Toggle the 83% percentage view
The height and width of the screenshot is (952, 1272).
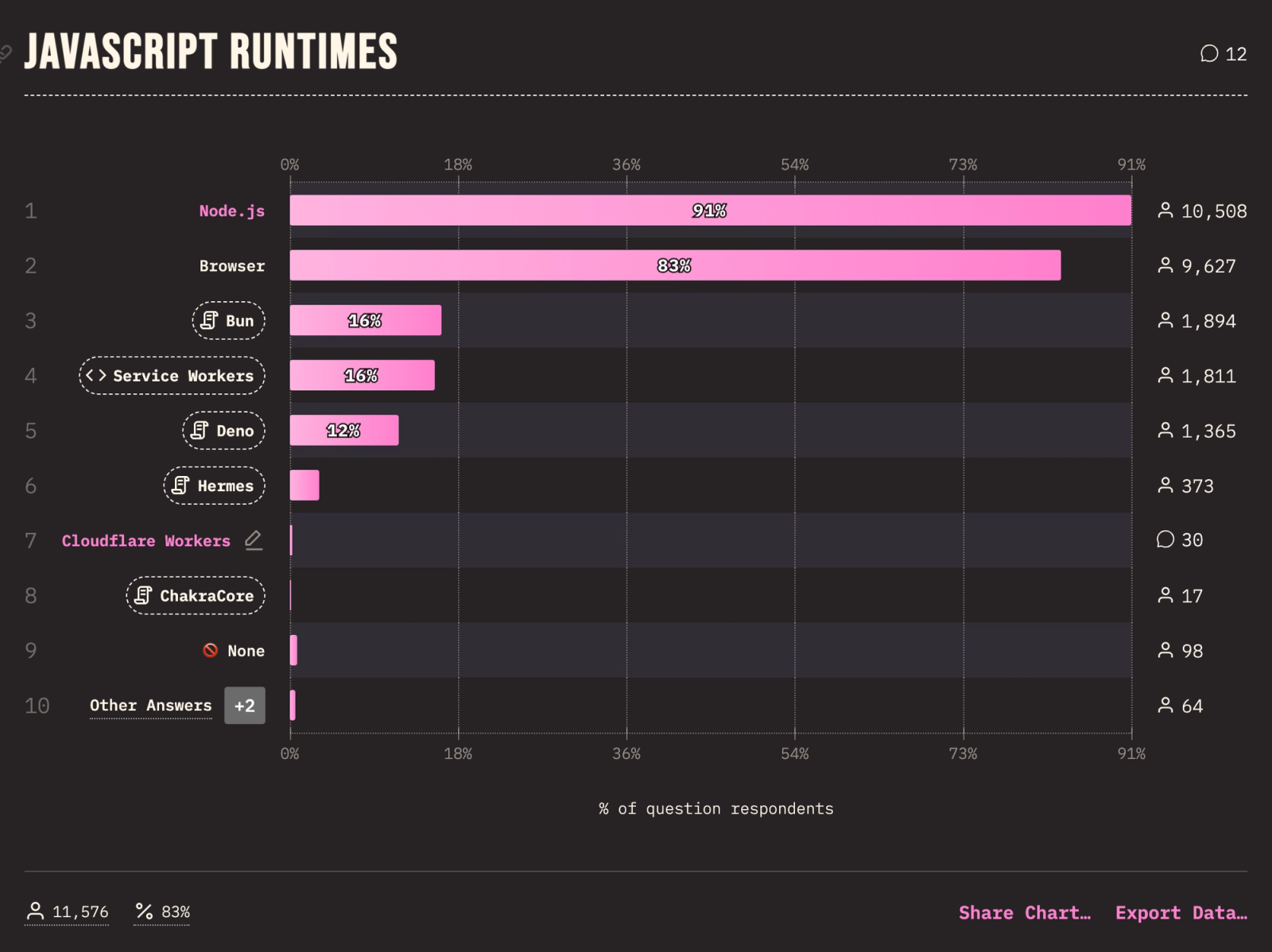pos(162,911)
